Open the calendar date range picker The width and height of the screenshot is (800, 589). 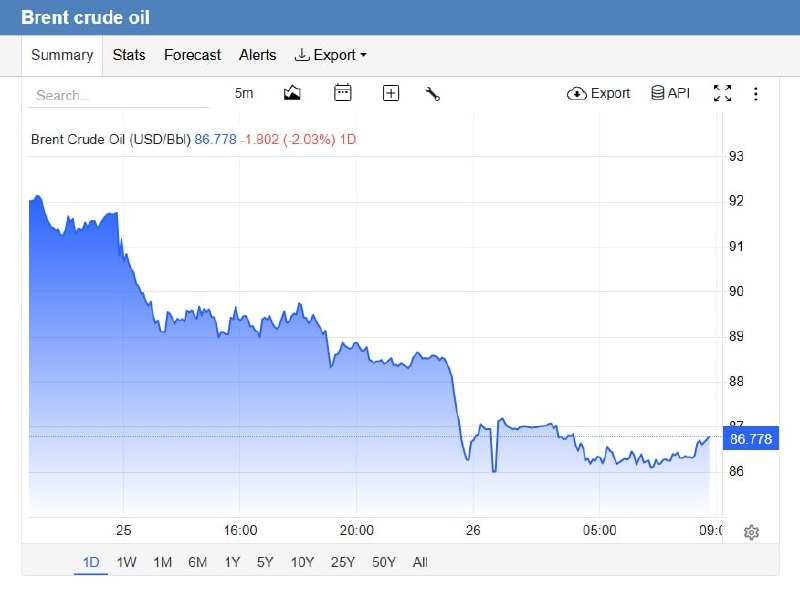click(342, 93)
